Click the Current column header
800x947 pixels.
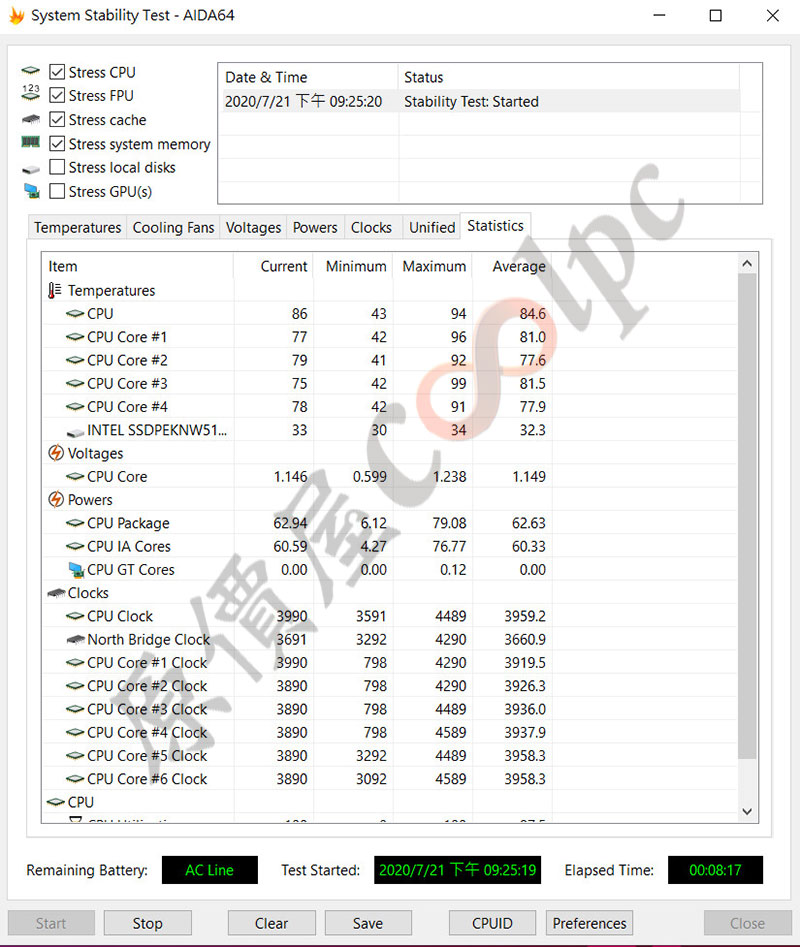point(274,266)
